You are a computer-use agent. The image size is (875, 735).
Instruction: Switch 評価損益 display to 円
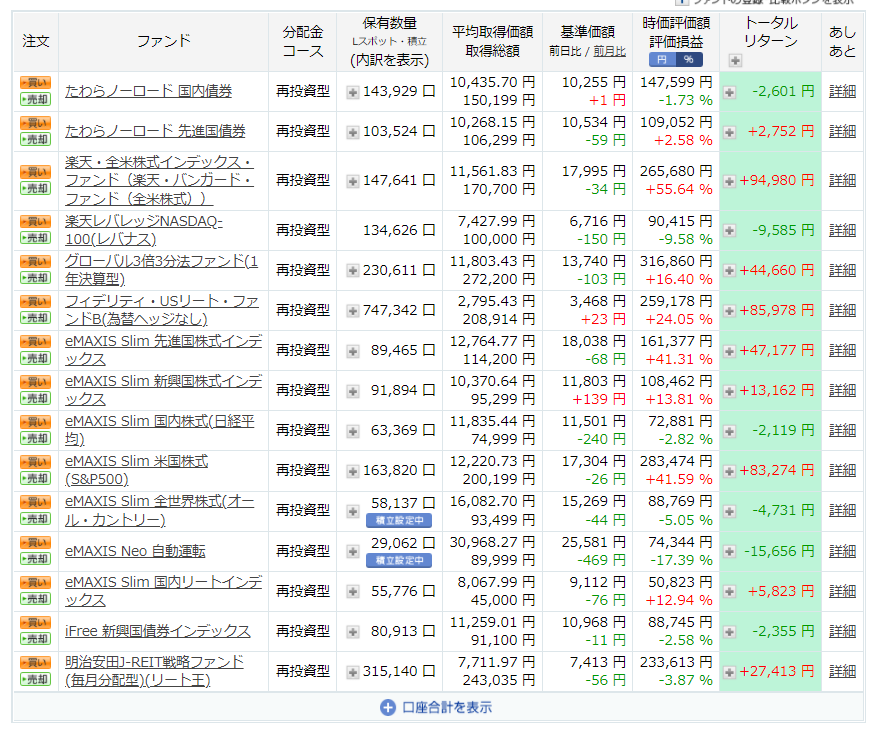coord(662,60)
